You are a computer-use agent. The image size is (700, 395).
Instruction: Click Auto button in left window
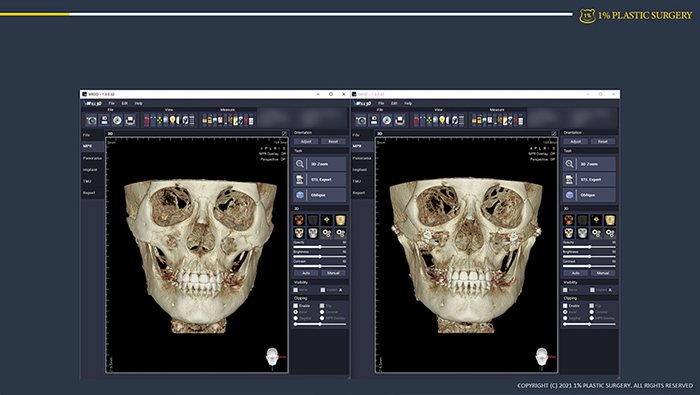pos(306,273)
